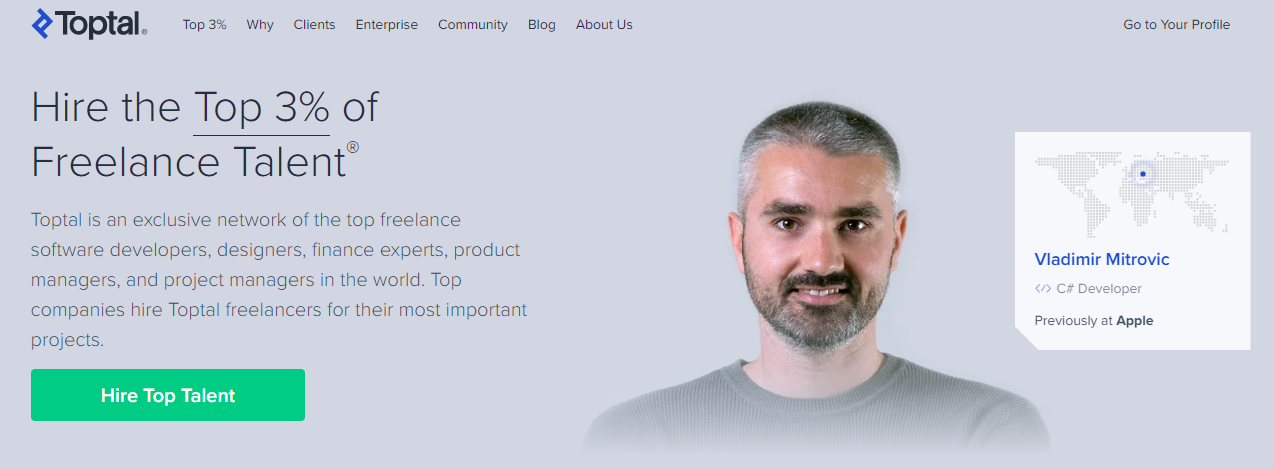Go to the Clients page
This screenshot has width=1274, height=469.
point(315,25)
